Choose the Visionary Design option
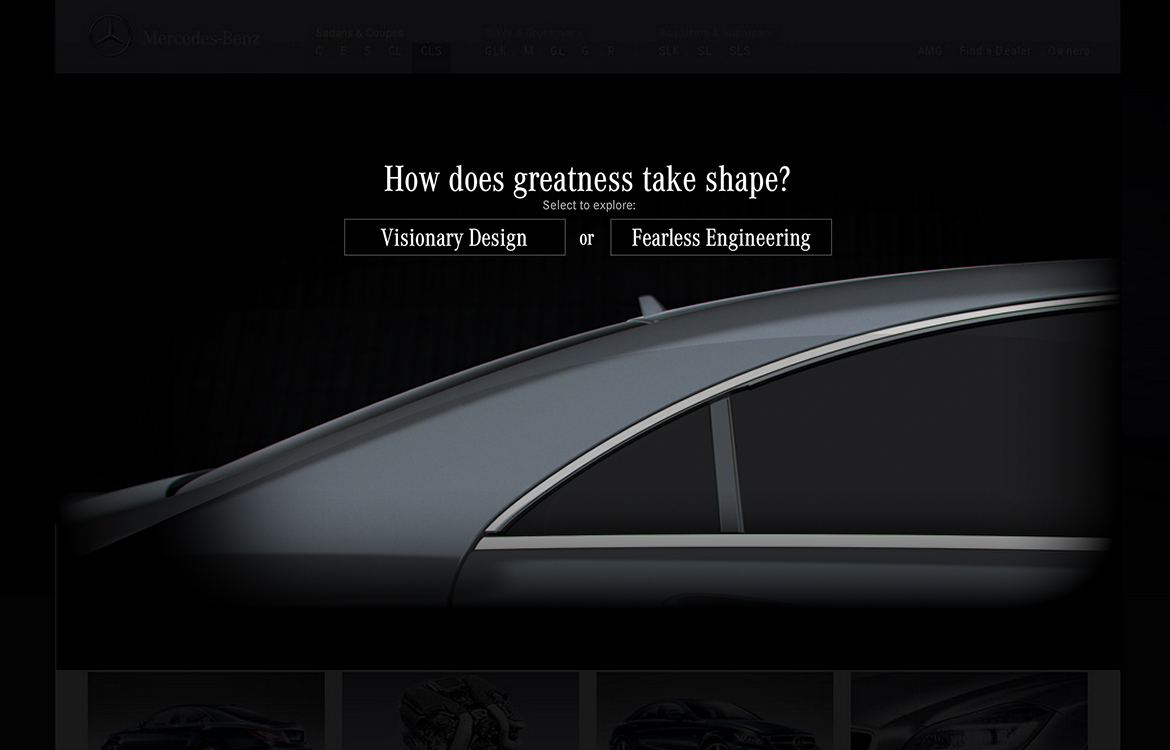Screen dimensions: 1170x750 point(454,237)
